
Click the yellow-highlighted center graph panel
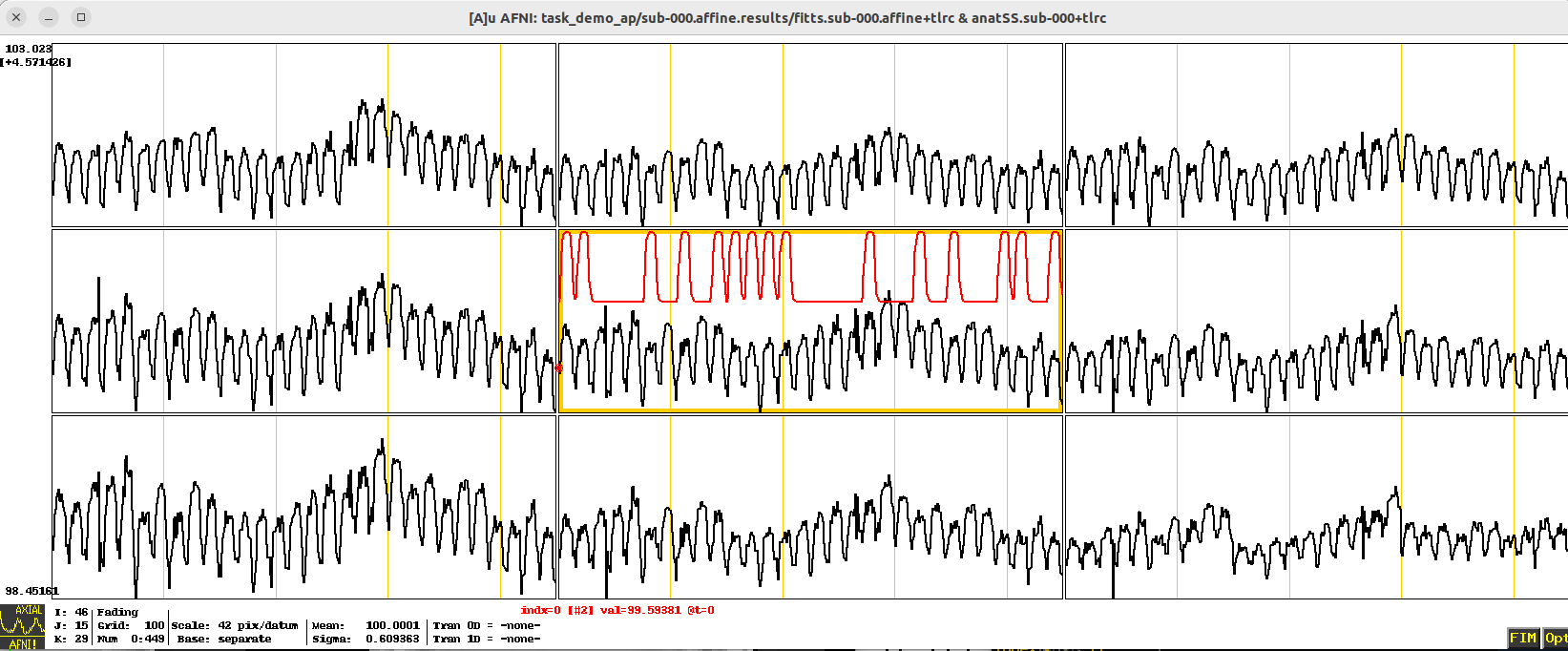[809, 363]
